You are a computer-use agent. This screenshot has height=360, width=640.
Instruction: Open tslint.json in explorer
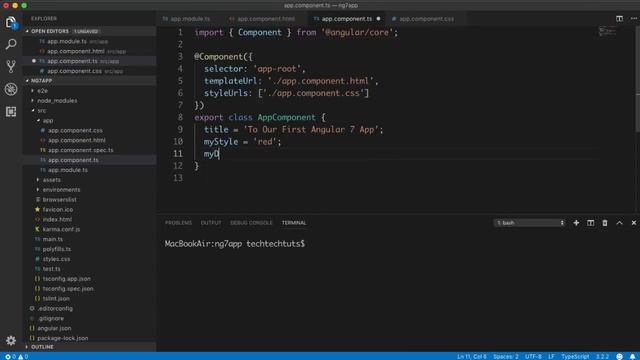[x=56, y=298]
